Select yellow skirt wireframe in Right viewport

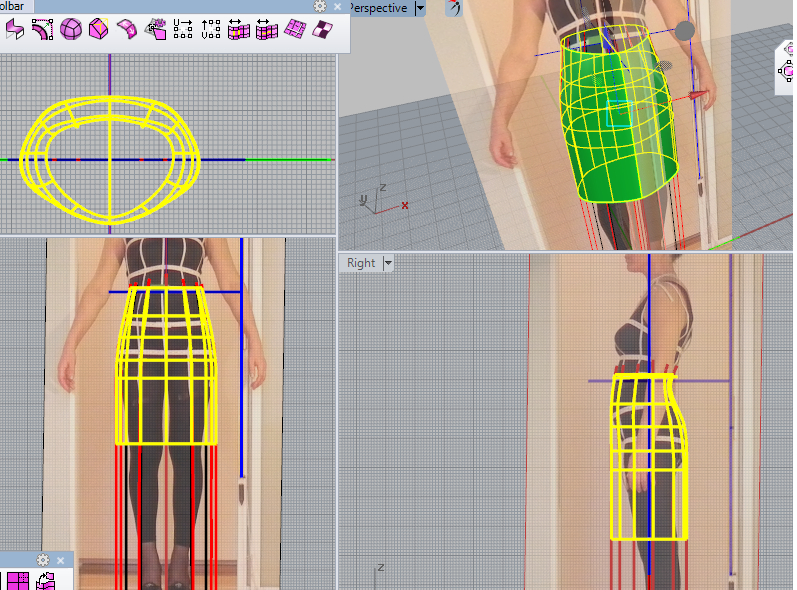[649, 456]
